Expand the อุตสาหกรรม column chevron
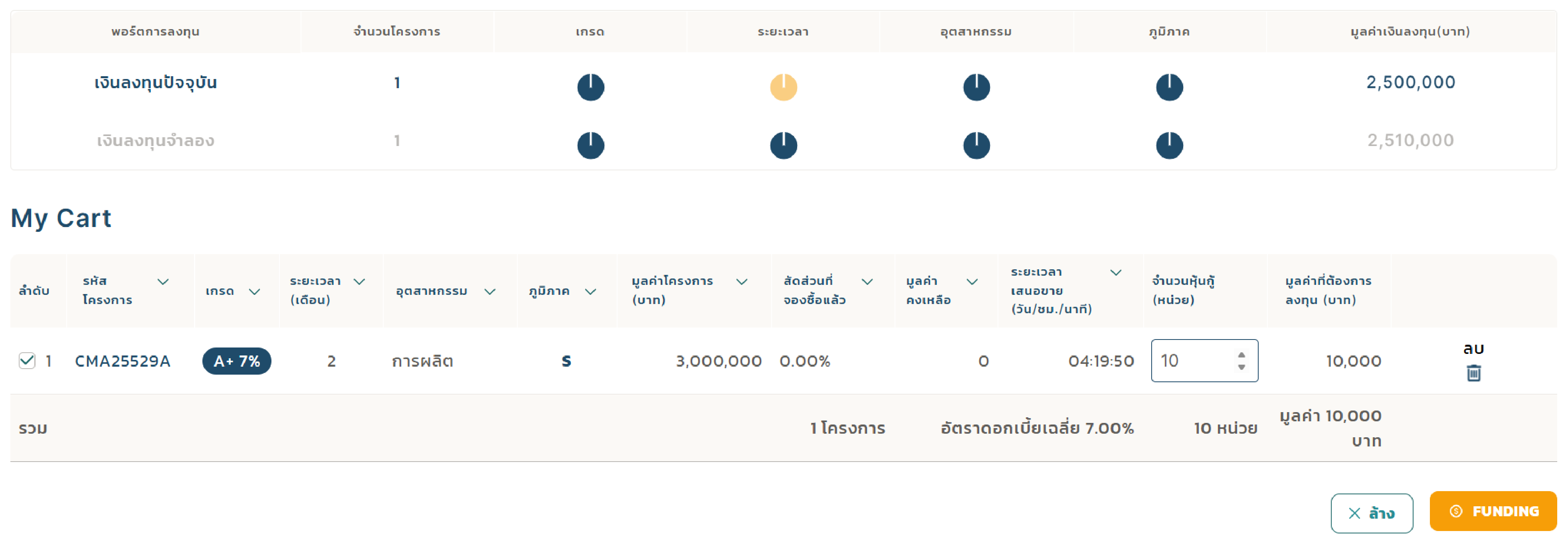Viewport: 1568px width, 541px height. [489, 292]
